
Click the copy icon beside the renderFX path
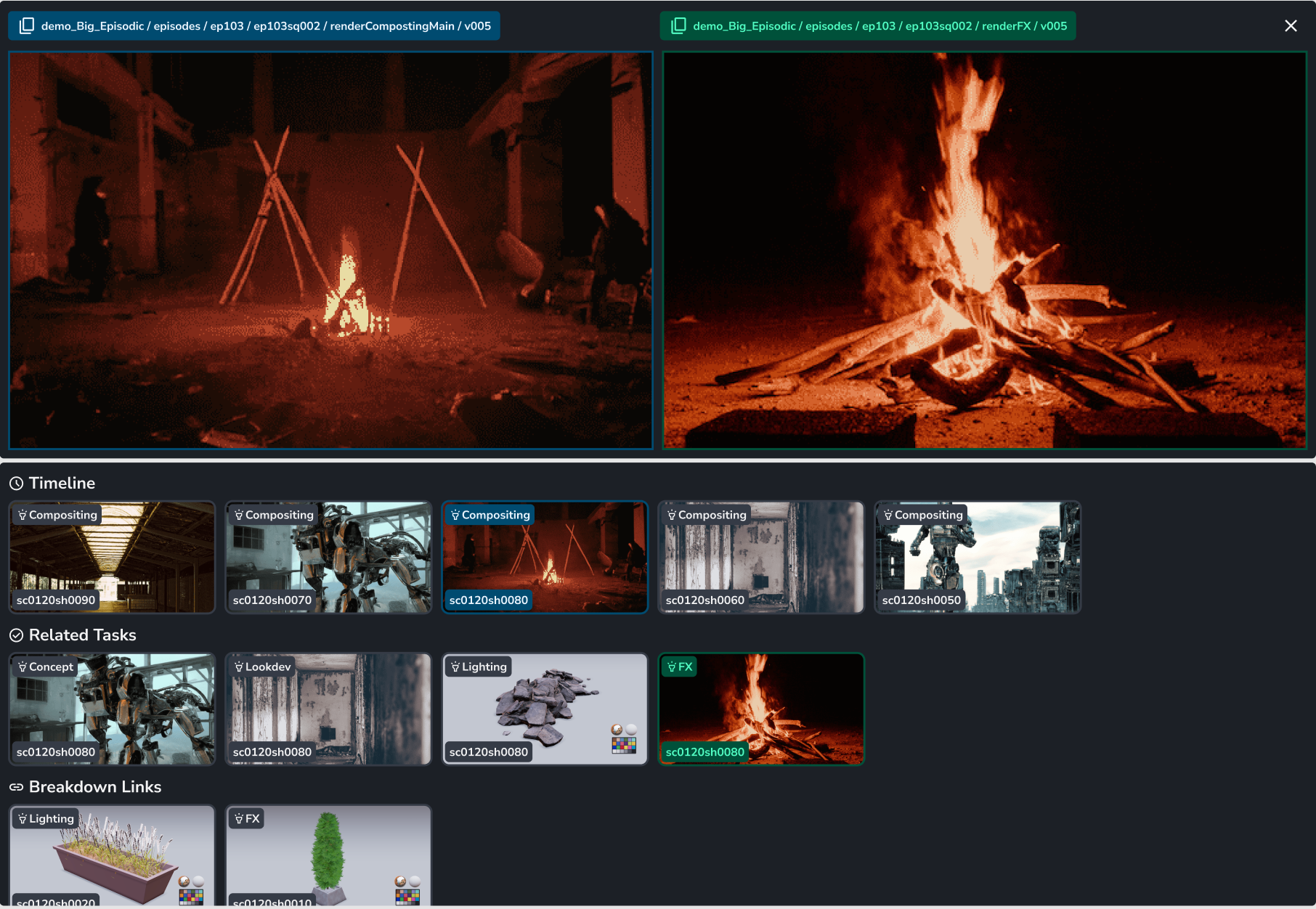pyautogui.click(x=678, y=26)
